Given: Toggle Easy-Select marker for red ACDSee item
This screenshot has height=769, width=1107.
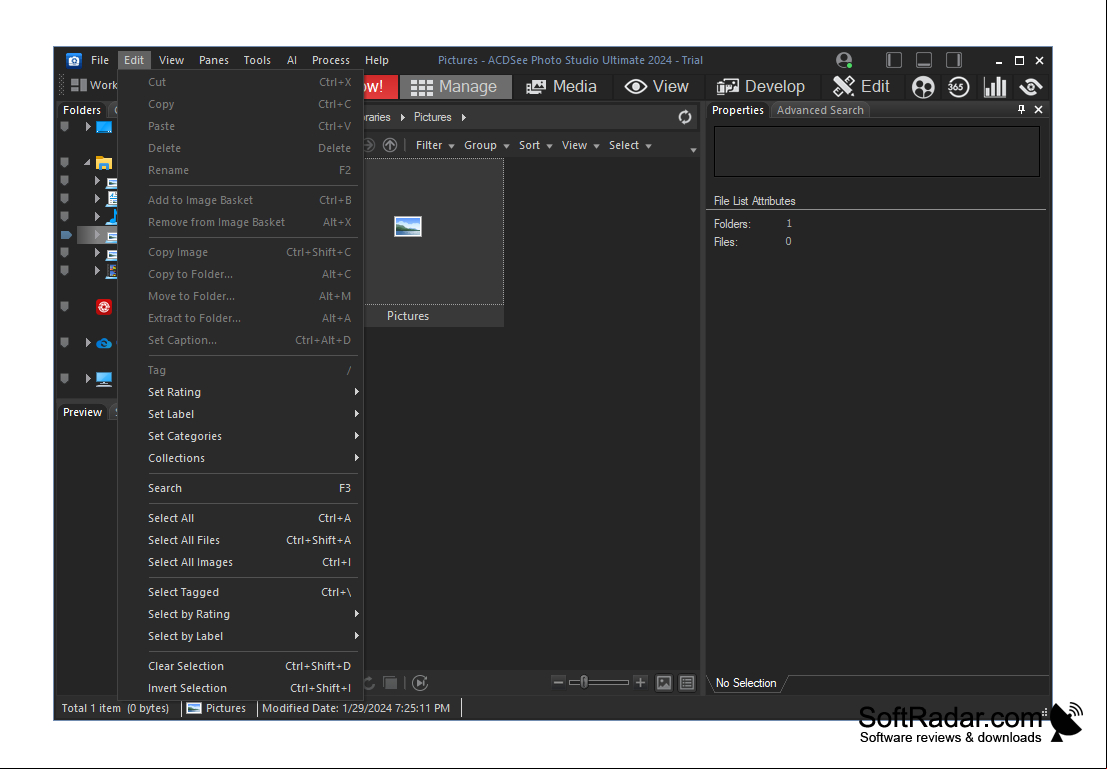Looking at the screenshot, I should coord(65,306).
